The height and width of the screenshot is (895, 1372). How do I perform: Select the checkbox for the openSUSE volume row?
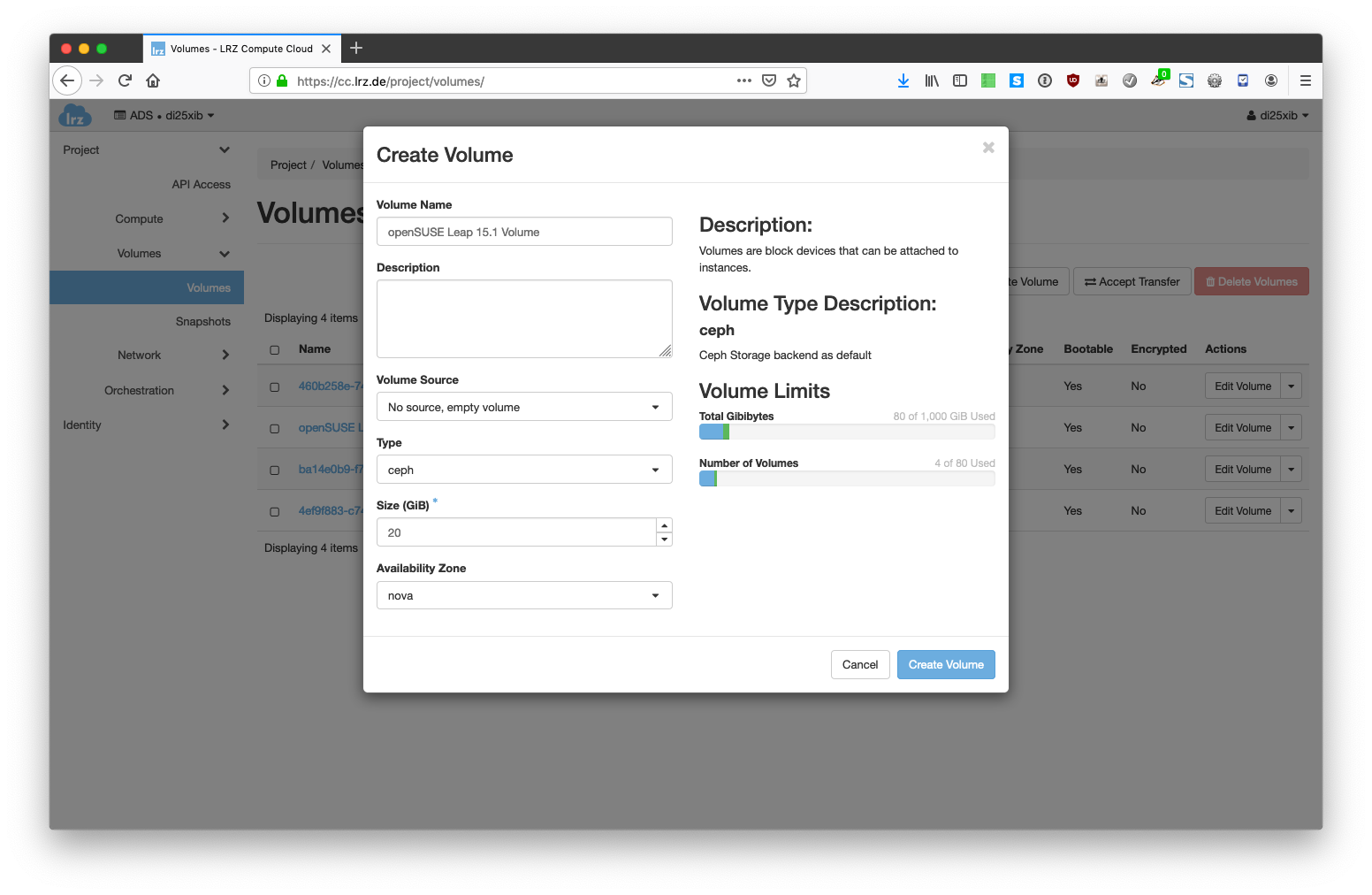(275, 429)
